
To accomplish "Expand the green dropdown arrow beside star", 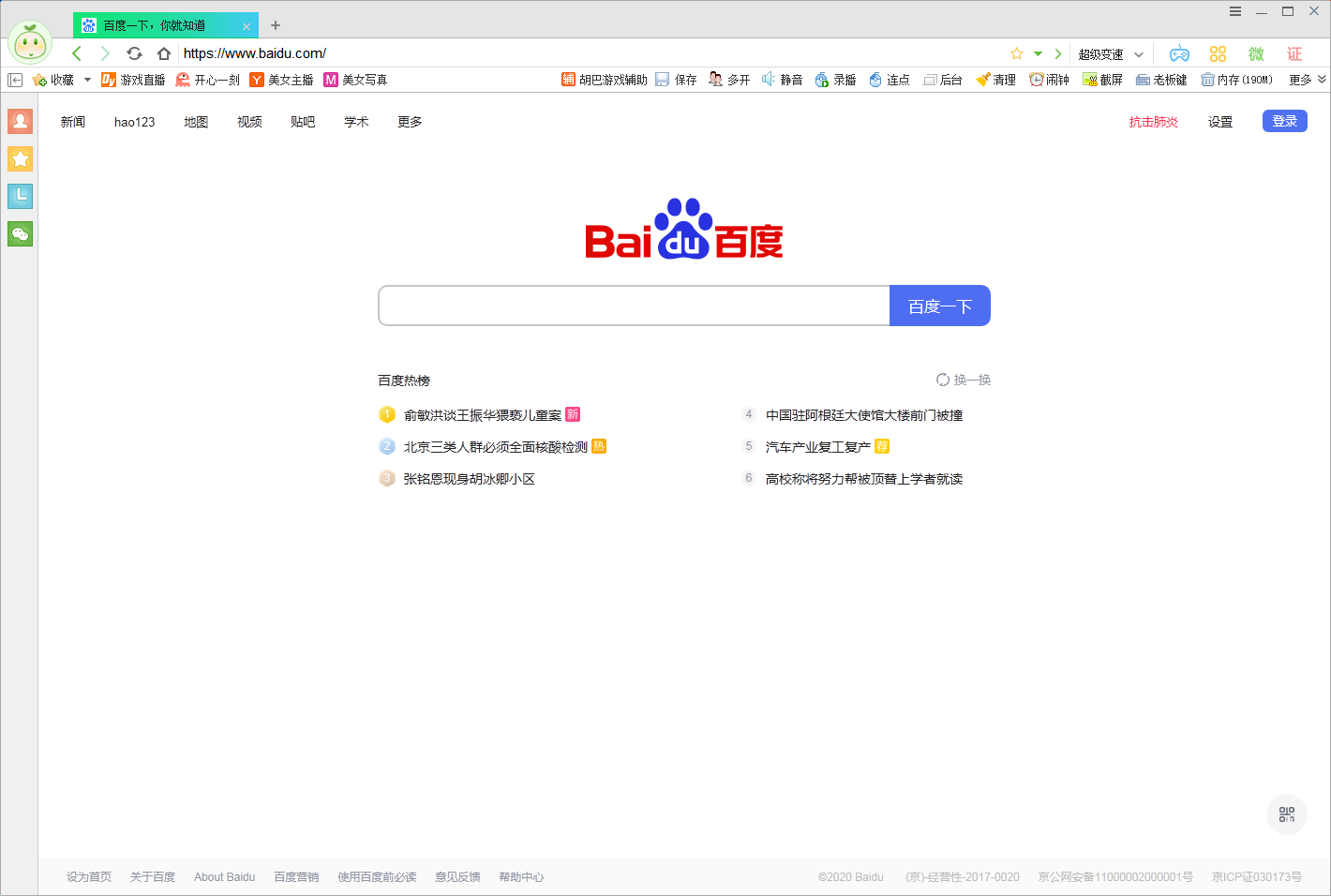I will [1038, 53].
